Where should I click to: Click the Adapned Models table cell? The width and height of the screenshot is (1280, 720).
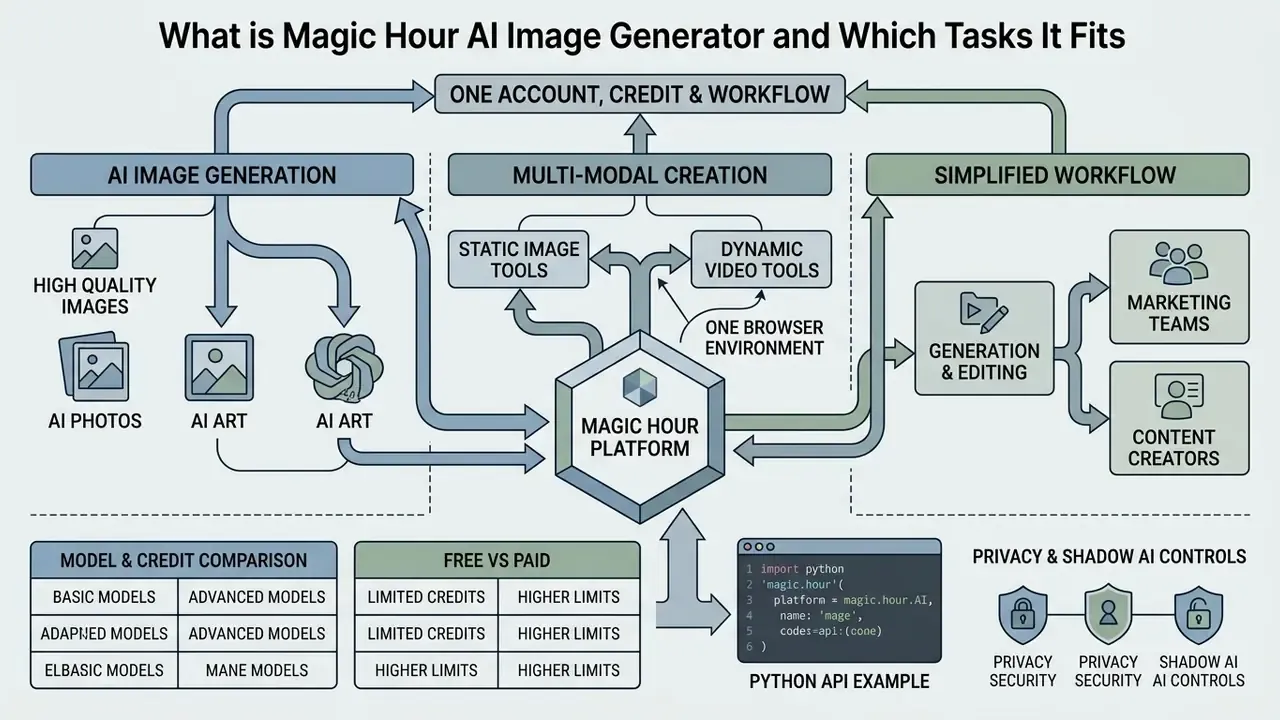pos(104,634)
